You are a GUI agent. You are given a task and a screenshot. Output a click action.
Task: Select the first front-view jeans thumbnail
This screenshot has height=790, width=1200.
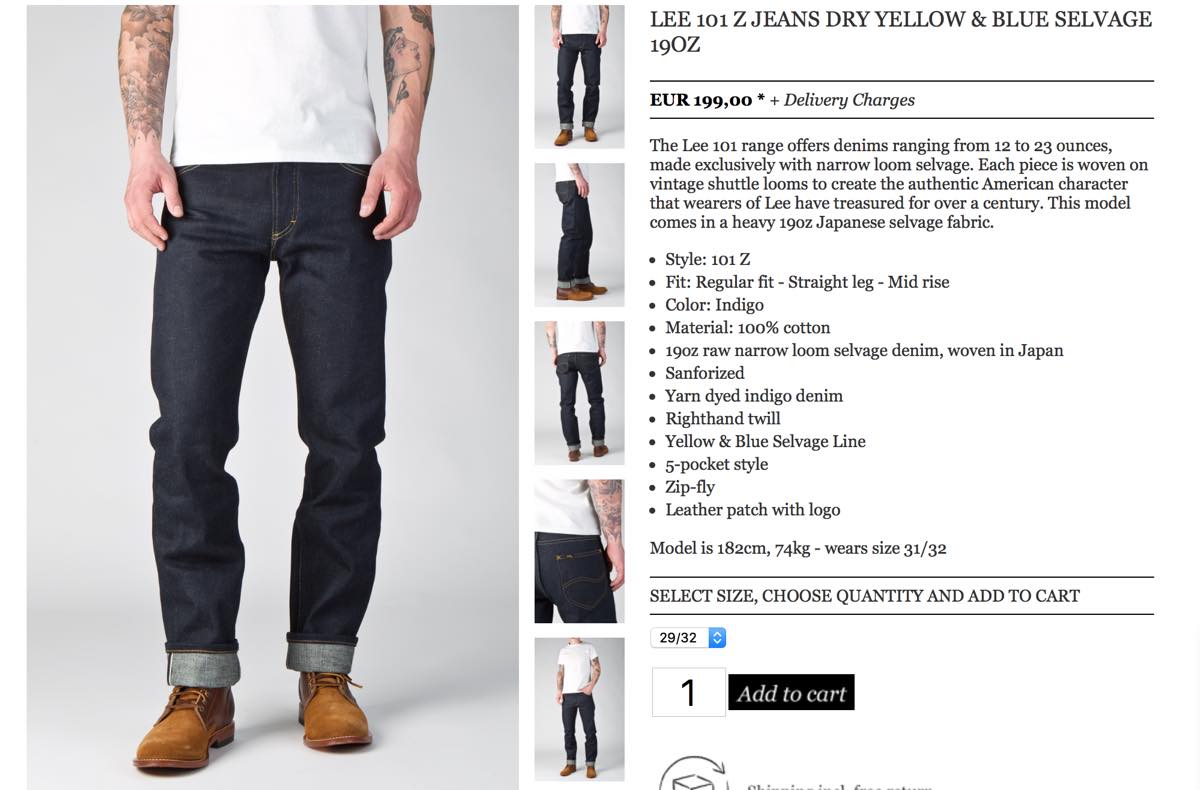coord(579,76)
